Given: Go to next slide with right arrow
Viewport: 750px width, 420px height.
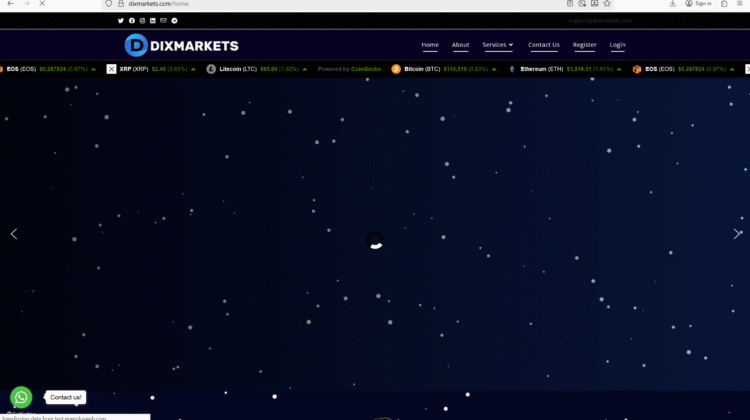Looking at the screenshot, I should [x=737, y=234].
